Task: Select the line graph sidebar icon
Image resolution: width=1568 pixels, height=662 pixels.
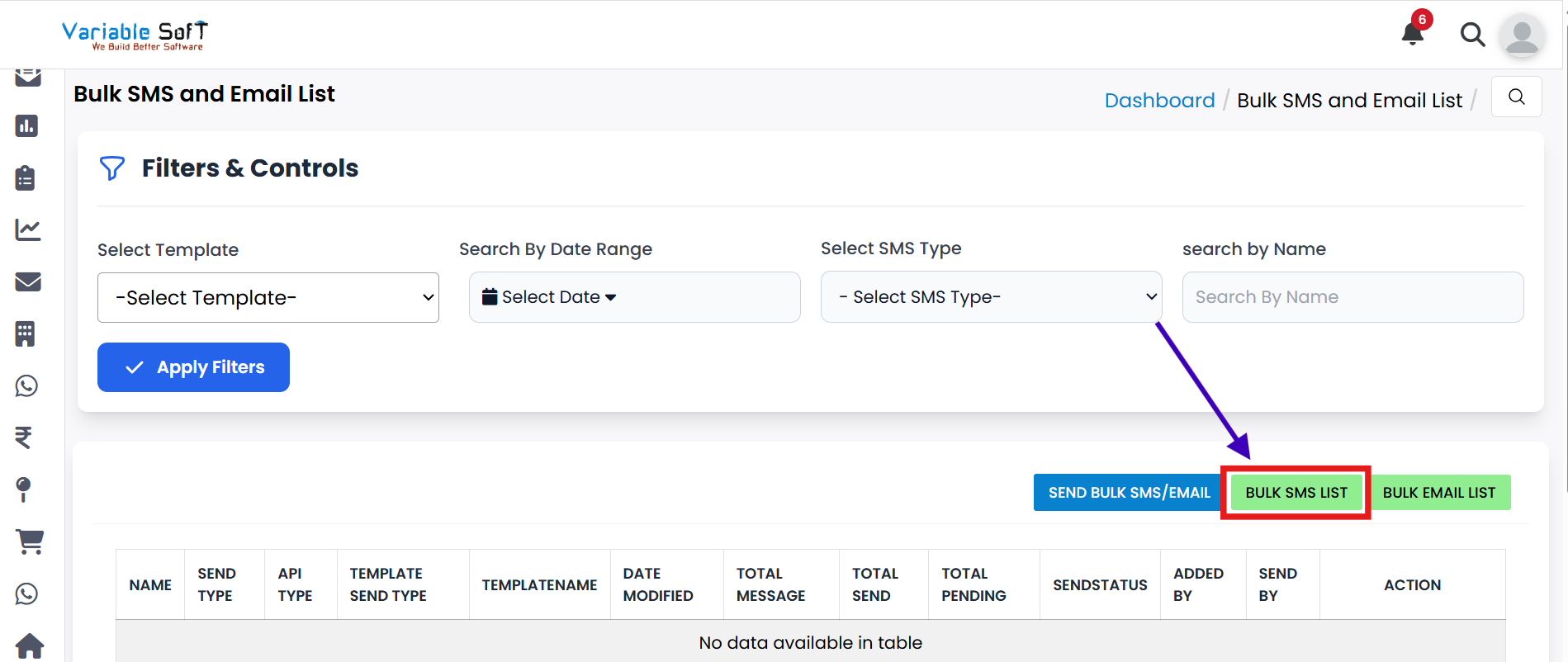Action: pyautogui.click(x=27, y=230)
